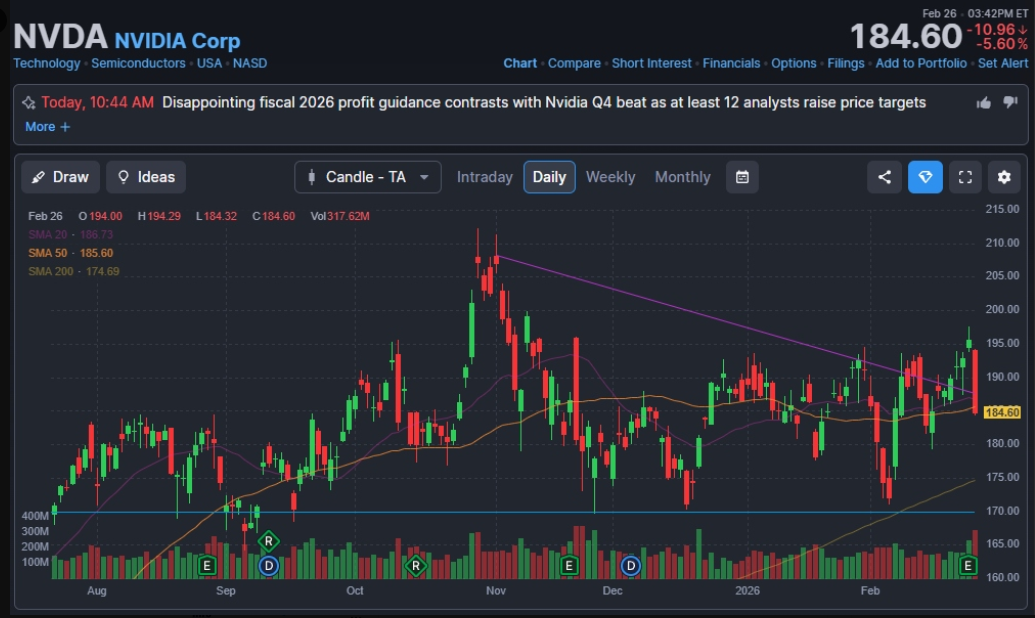Image resolution: width=1035 pixels, height=618 pixels.
Task: Dislike the news headline with thumbs down
Action: tap(1010, 102)
